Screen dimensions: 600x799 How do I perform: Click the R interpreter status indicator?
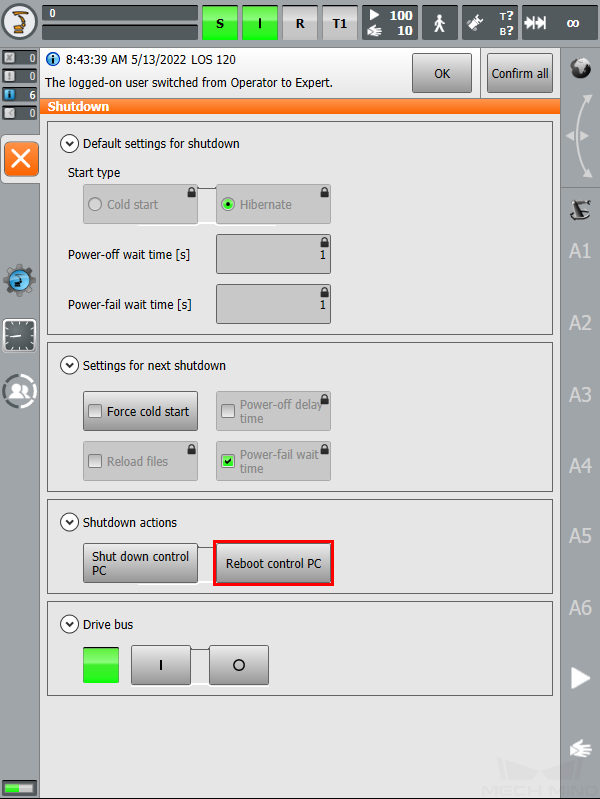[x=300, y=23]
